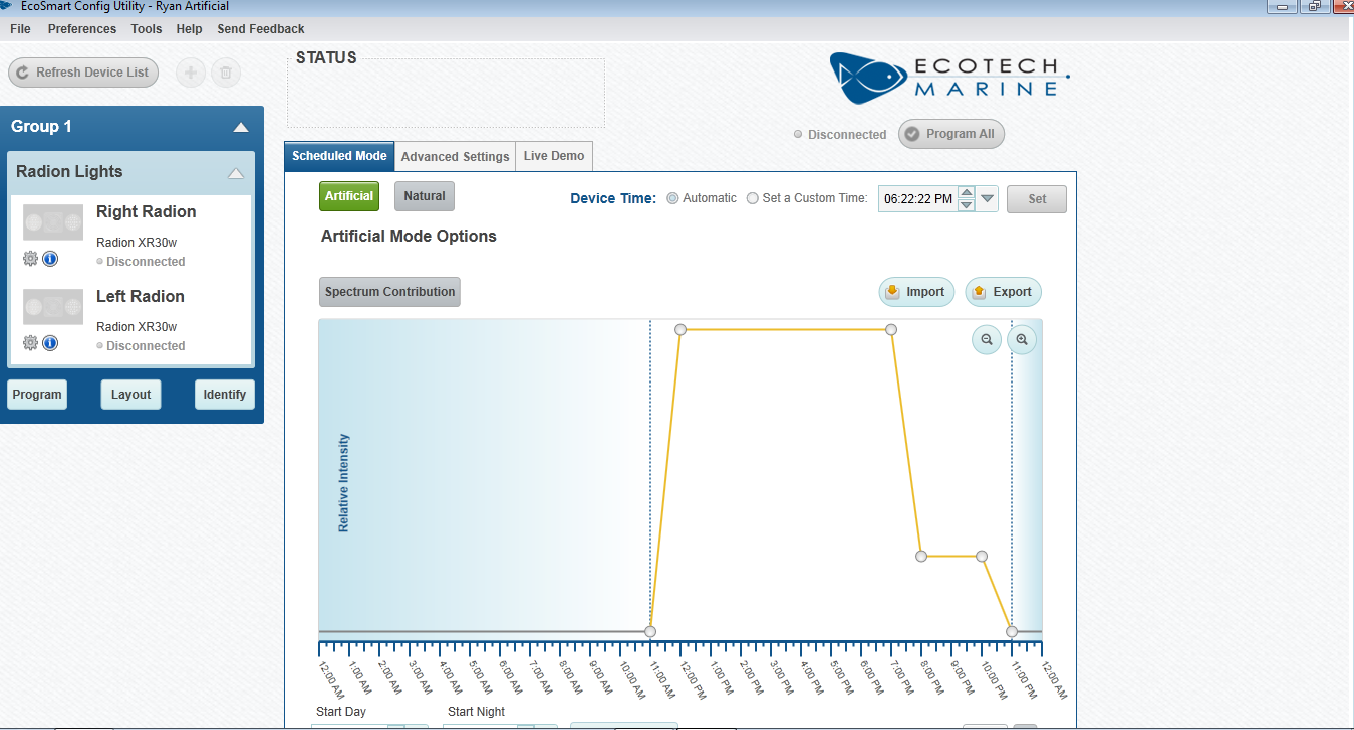Open info icon for Right Radion
1354x730 pixels.
(x=50, y=259)
